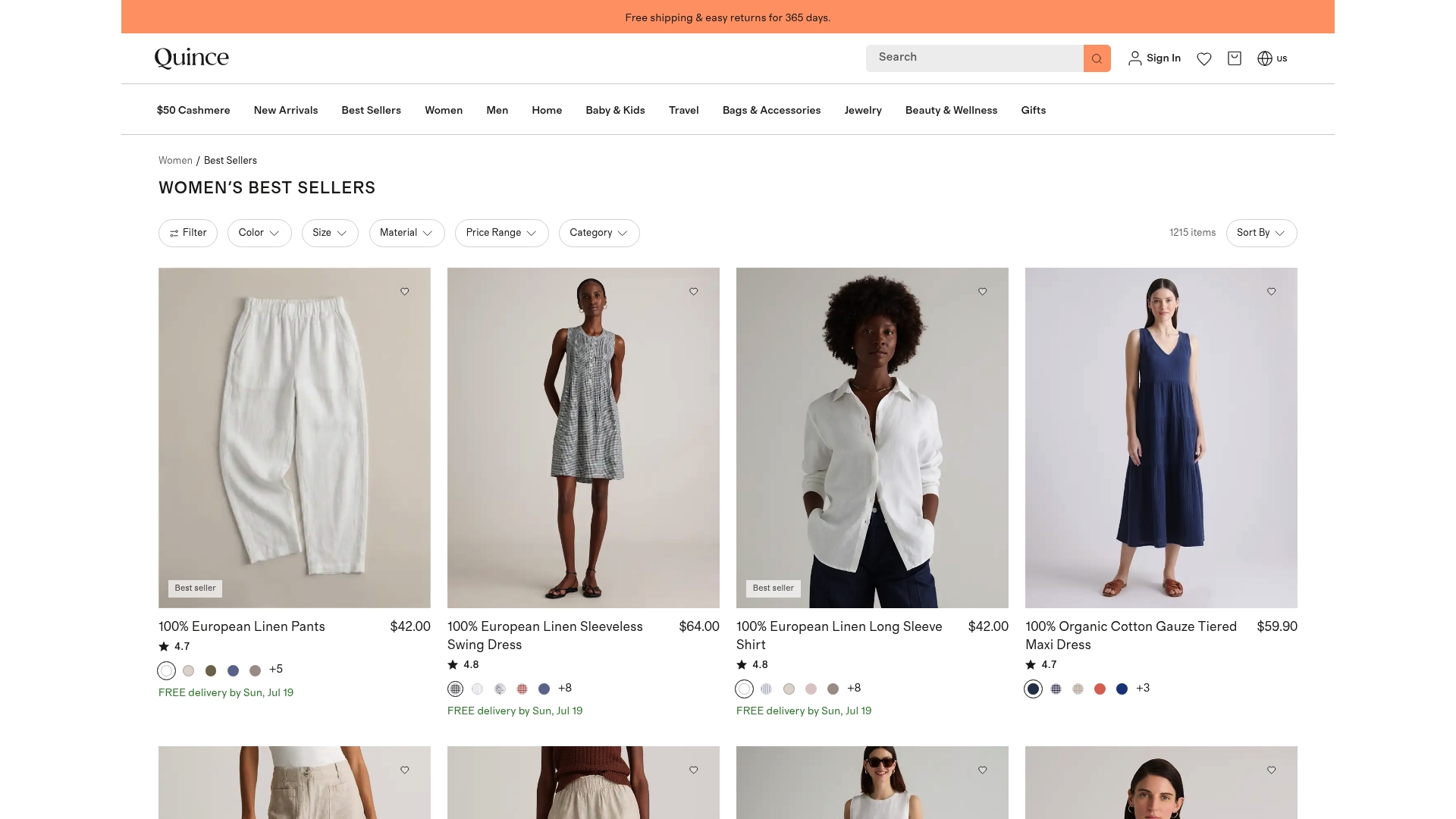Go to the Quince home logo
This screenshot has height=819, width=1456.
[x=192, y=58]
